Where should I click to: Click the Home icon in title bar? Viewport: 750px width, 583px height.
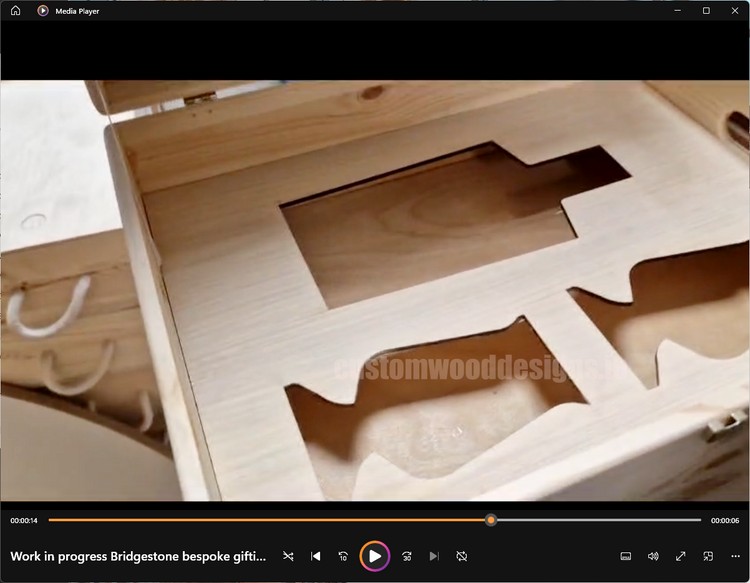click(x=15, y=11)
